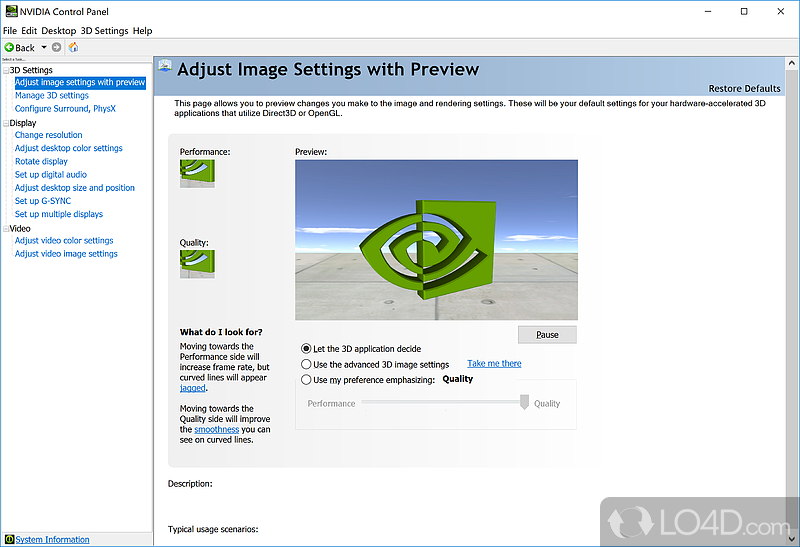The image size is (800, 547).
Task: Select Use my preference emphasizing
Action: (306, 380)
